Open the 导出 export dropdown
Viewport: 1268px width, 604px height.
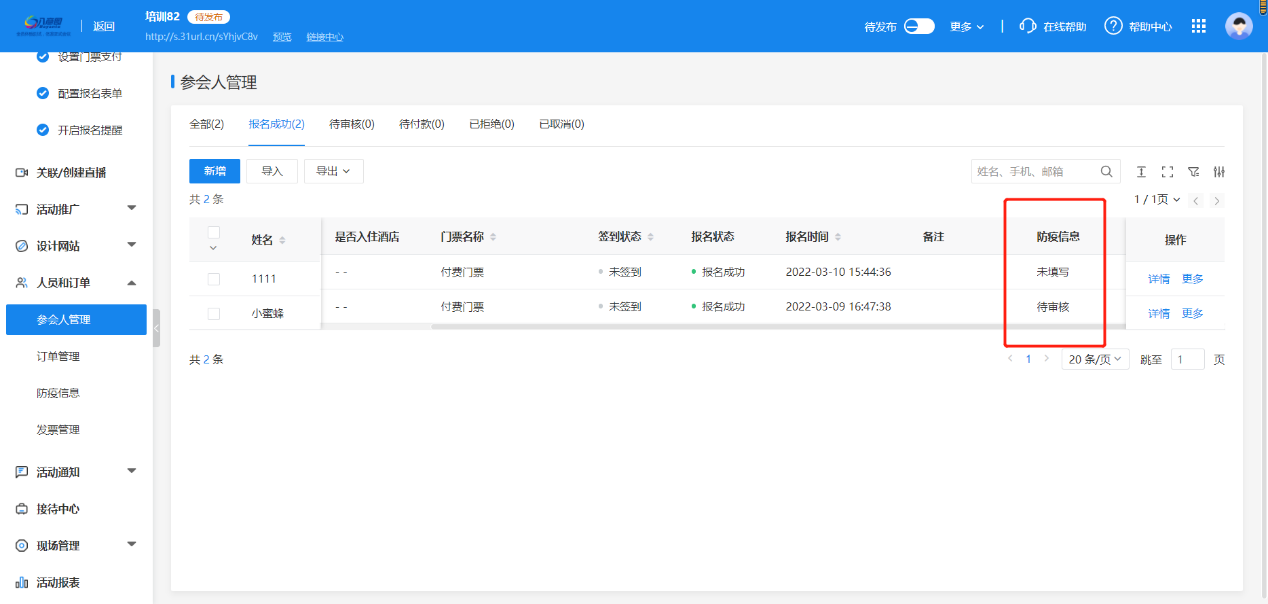(334, 171)
